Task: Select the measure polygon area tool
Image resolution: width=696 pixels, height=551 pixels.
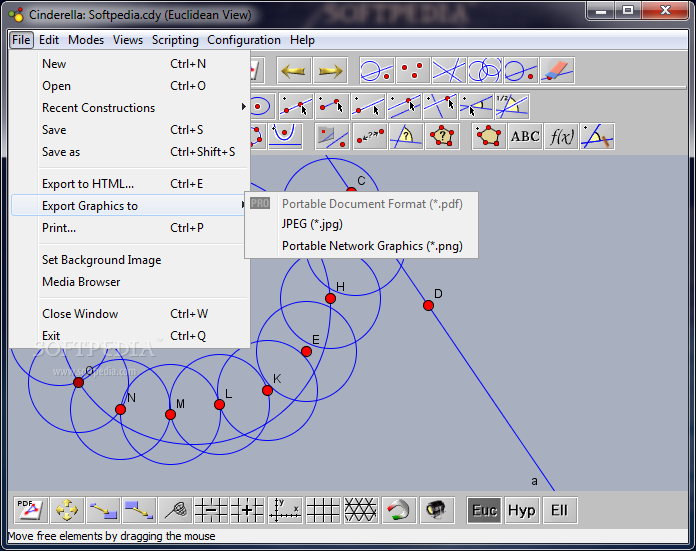Action: pos(442,136)
